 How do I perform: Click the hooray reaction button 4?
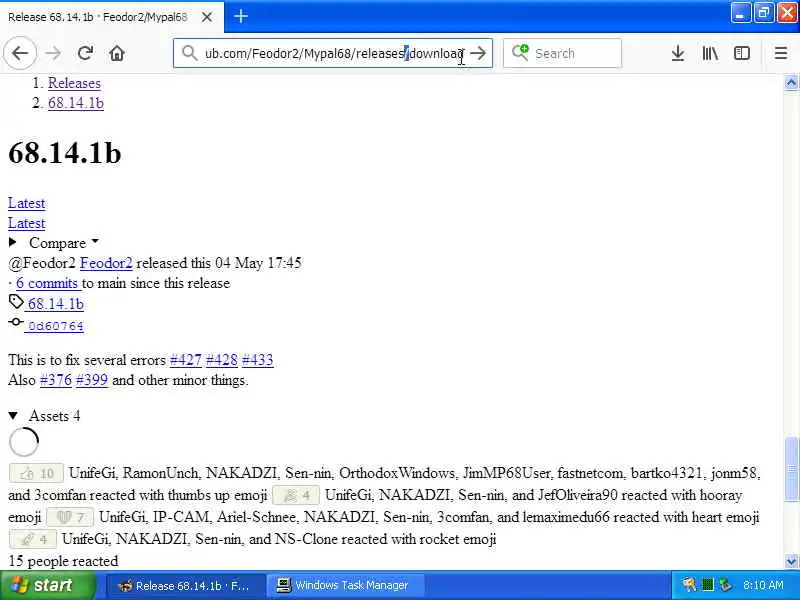(296, 495)
